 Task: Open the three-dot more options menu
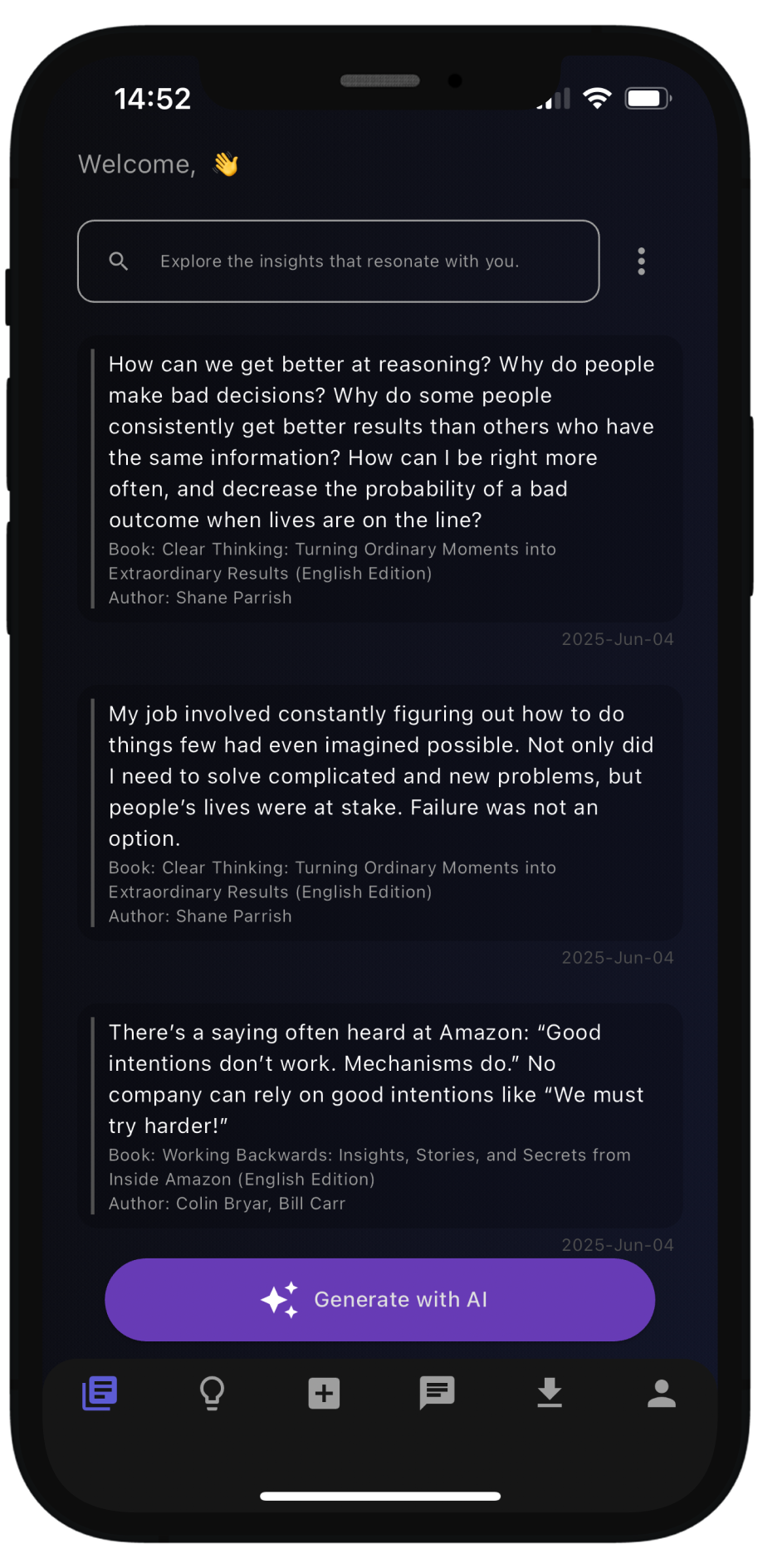tap(641, 261)
